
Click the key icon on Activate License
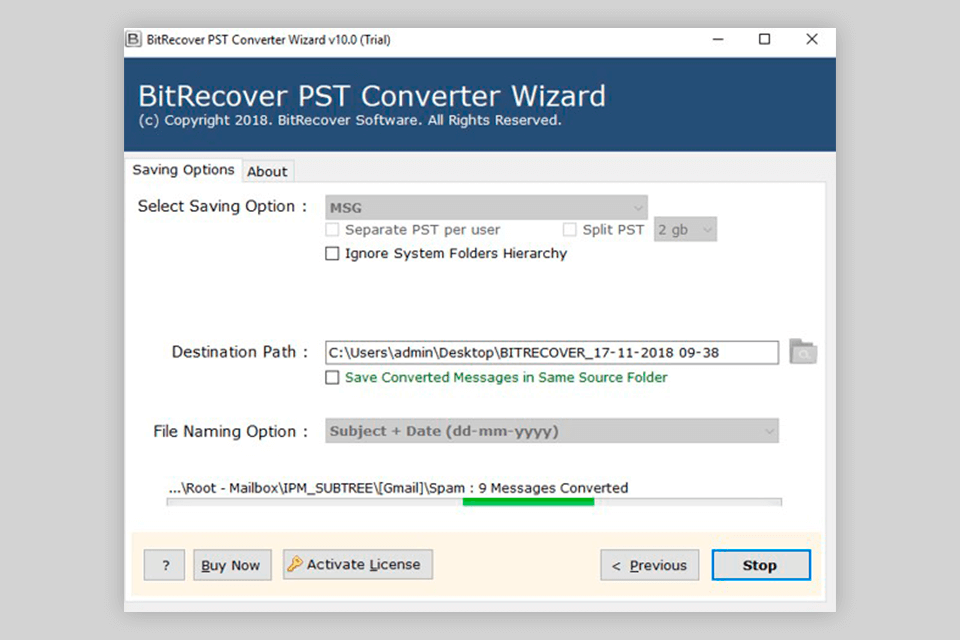pos(294,563)
